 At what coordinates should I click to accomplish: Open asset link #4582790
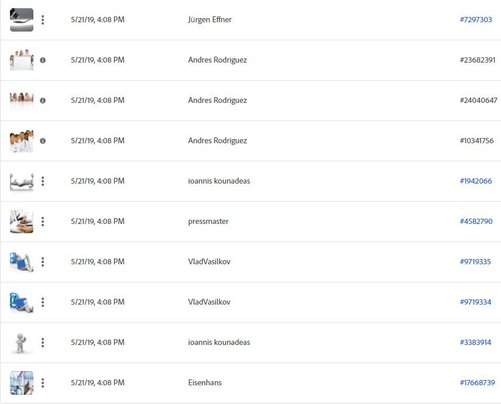pos(476,221)
